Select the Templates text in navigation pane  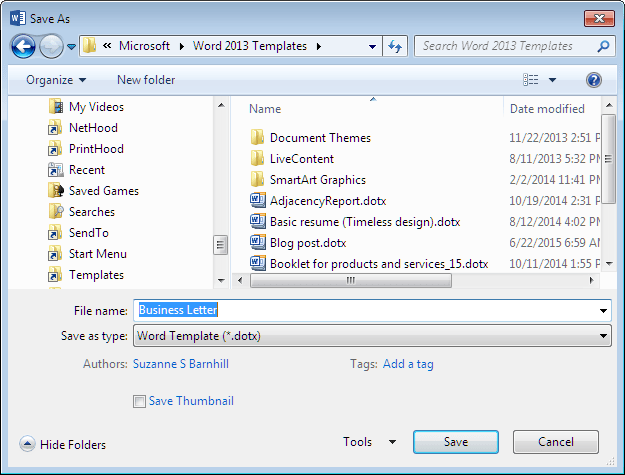coord(96,275)
